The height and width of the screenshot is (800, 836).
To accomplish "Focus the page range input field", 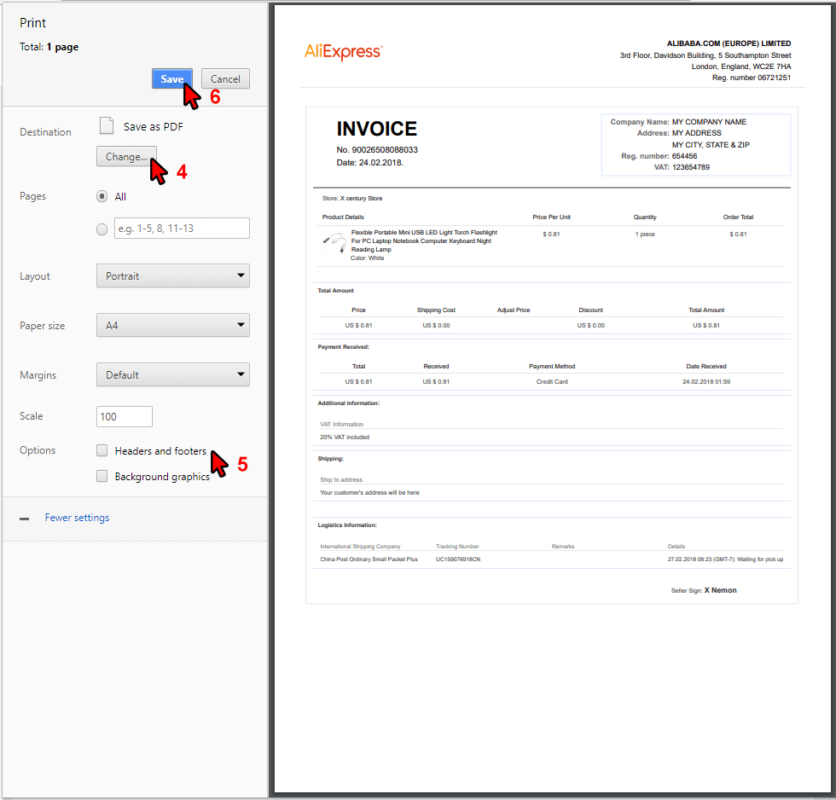I will click(182, 228).
